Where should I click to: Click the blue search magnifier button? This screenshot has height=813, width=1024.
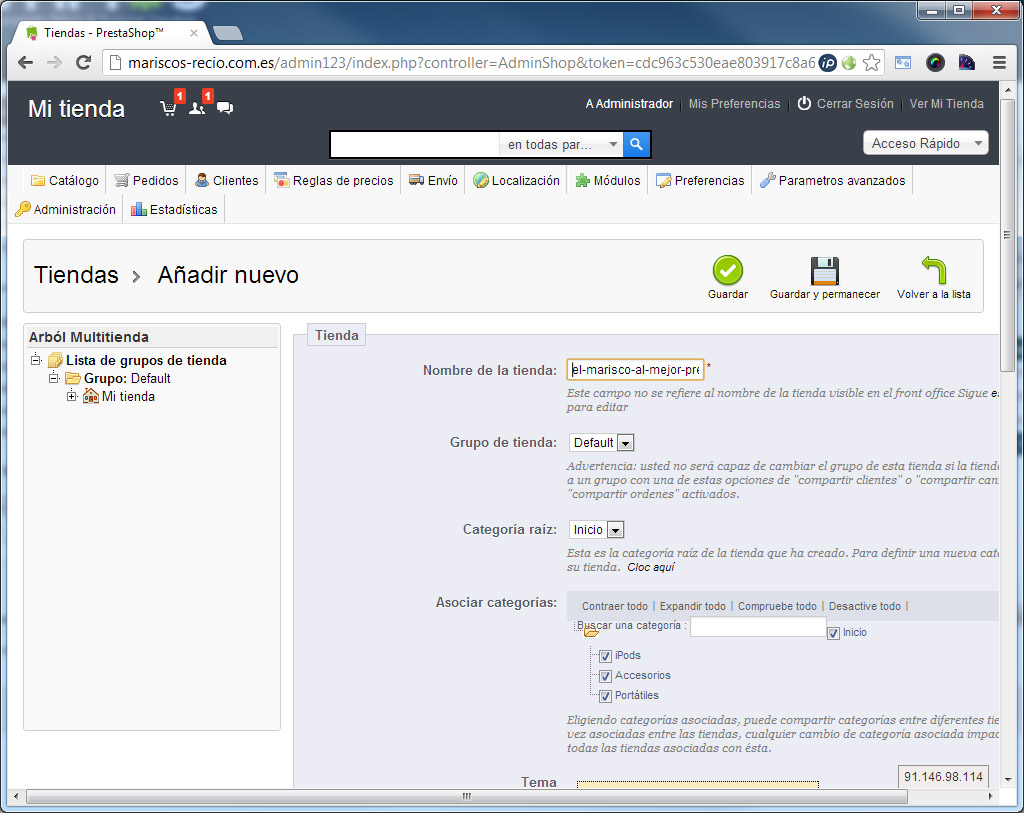[637, 145]
